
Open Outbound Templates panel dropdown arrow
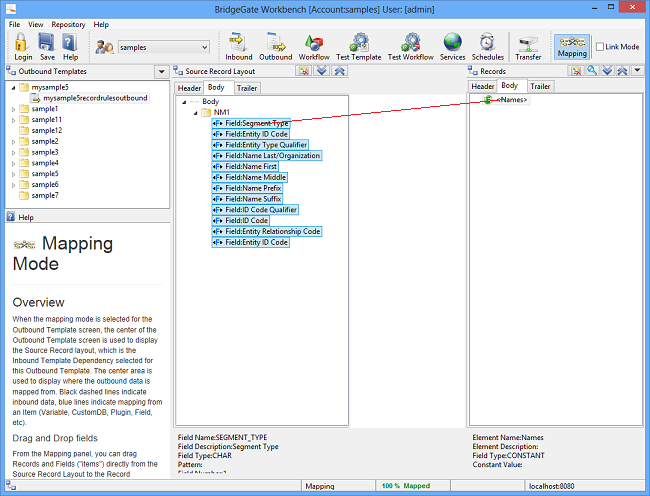point(161,72)
